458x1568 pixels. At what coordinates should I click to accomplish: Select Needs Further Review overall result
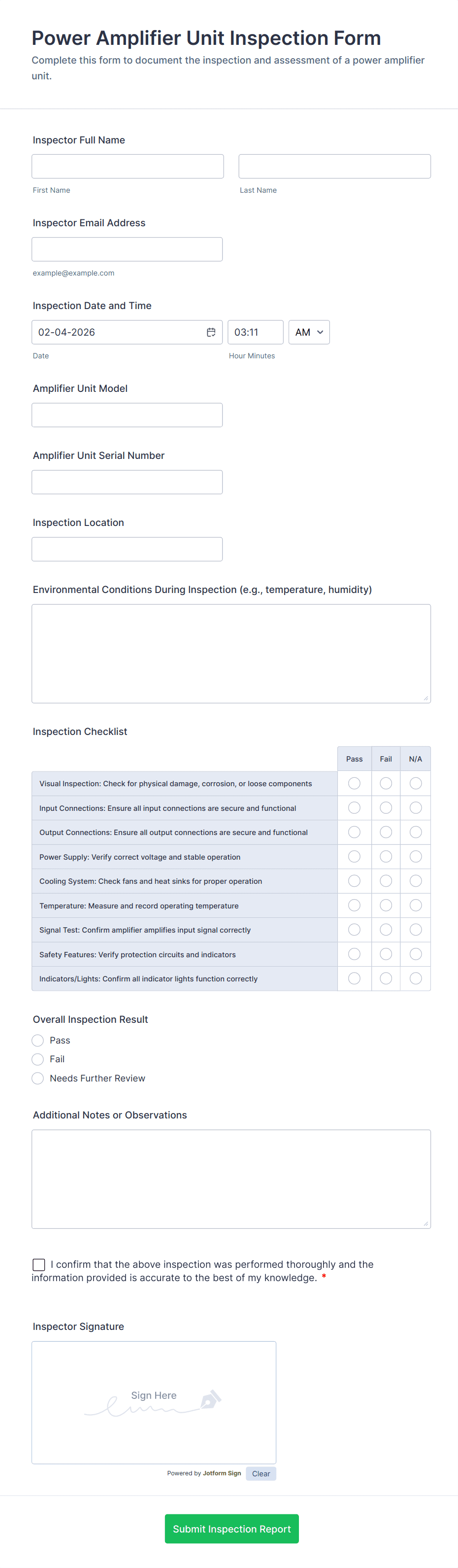38,1078
